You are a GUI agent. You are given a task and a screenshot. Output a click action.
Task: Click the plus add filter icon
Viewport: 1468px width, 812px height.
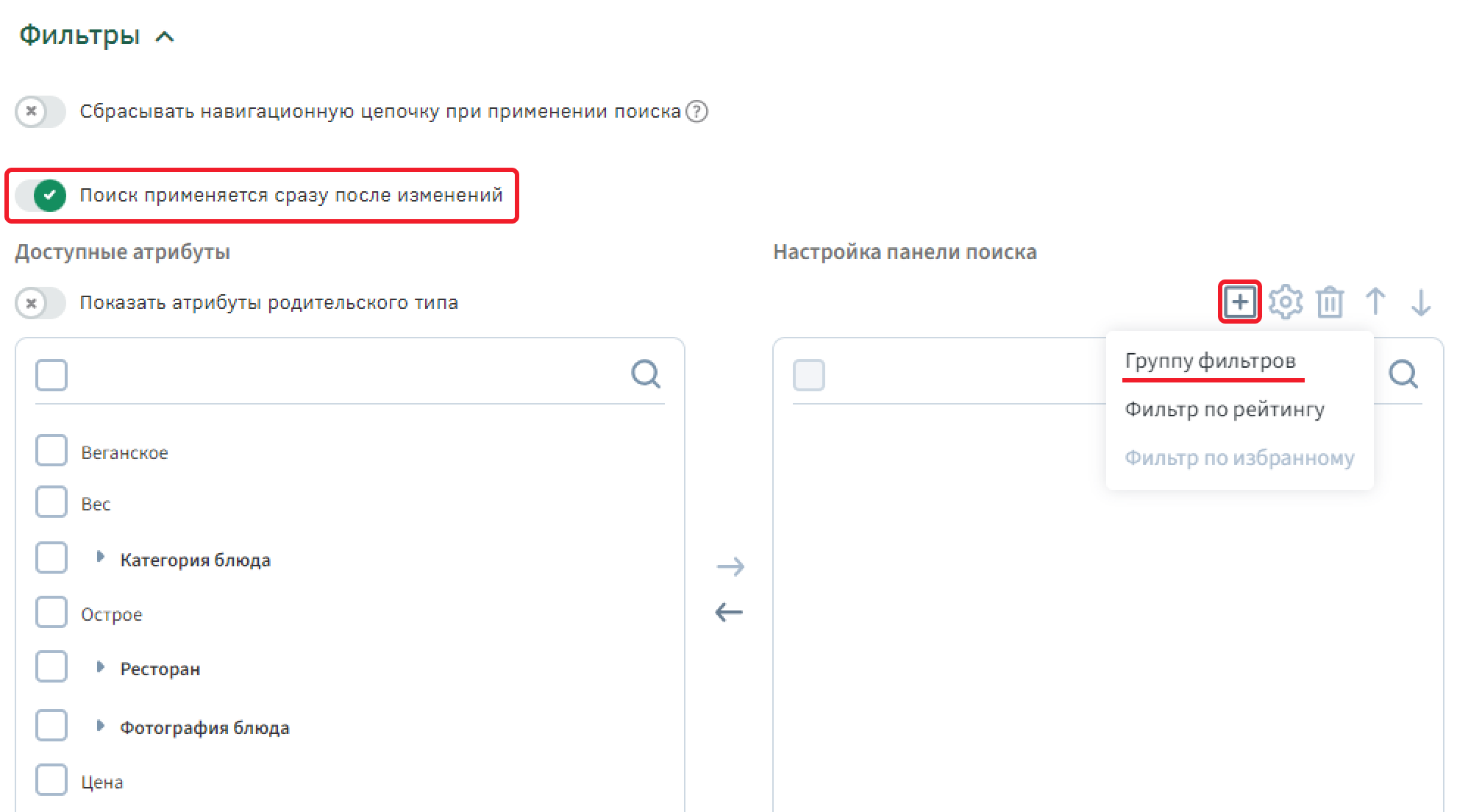coord(1240,302)
